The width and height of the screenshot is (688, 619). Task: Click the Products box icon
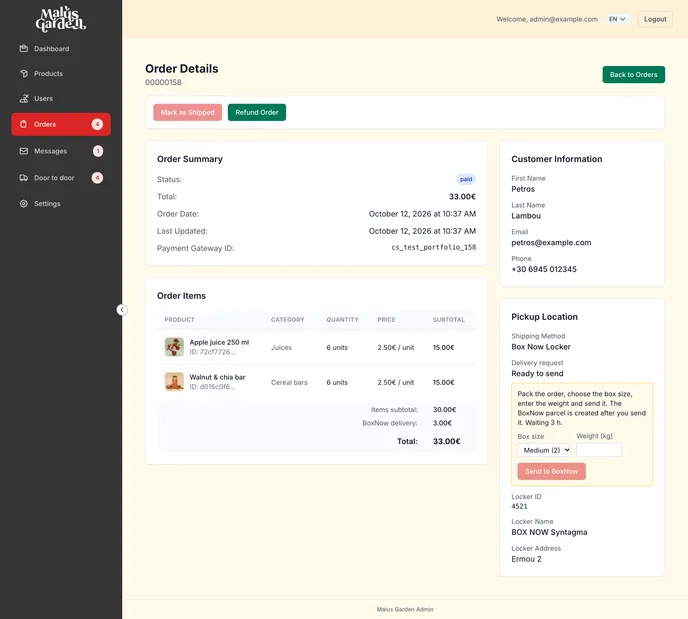click(x=24, y=73)
